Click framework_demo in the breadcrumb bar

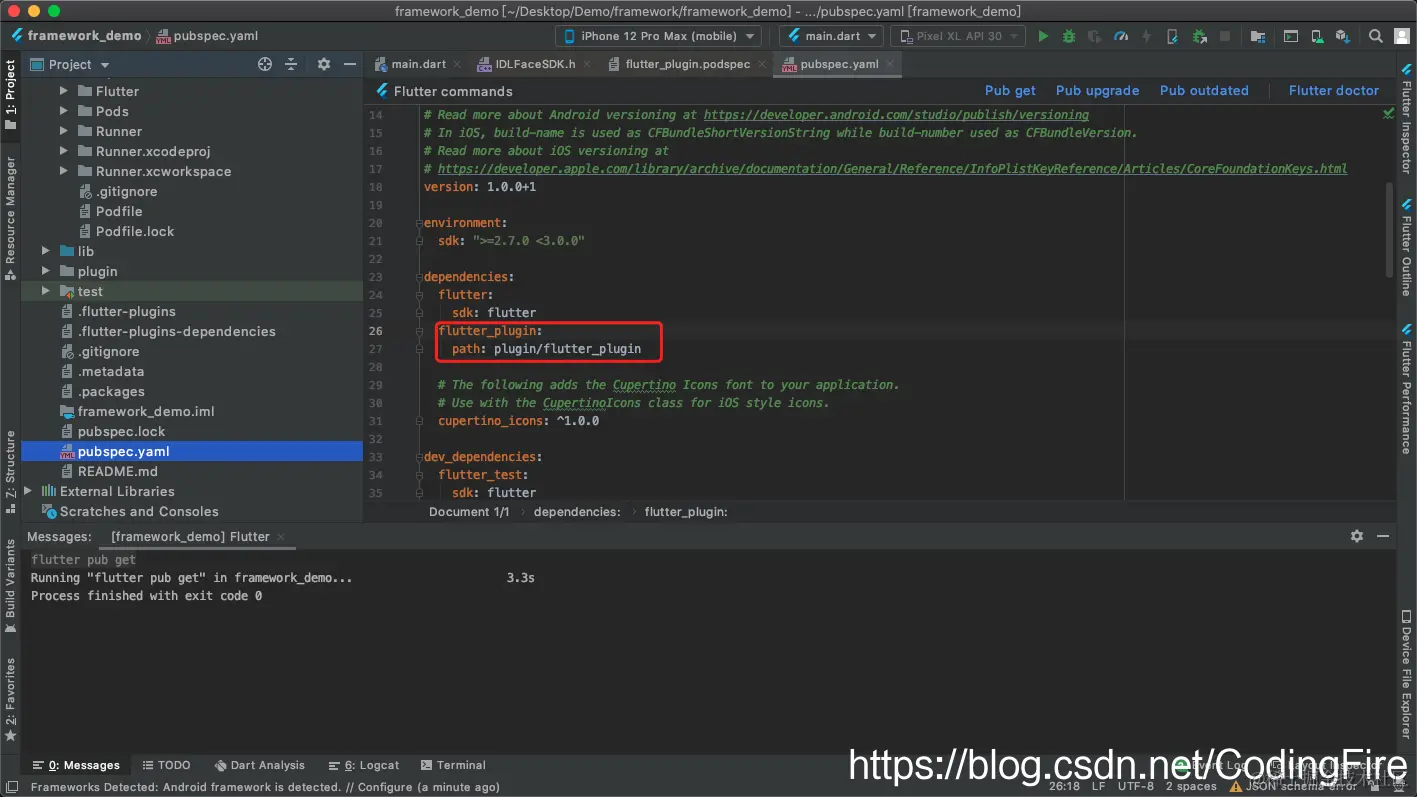pos(85,36)
